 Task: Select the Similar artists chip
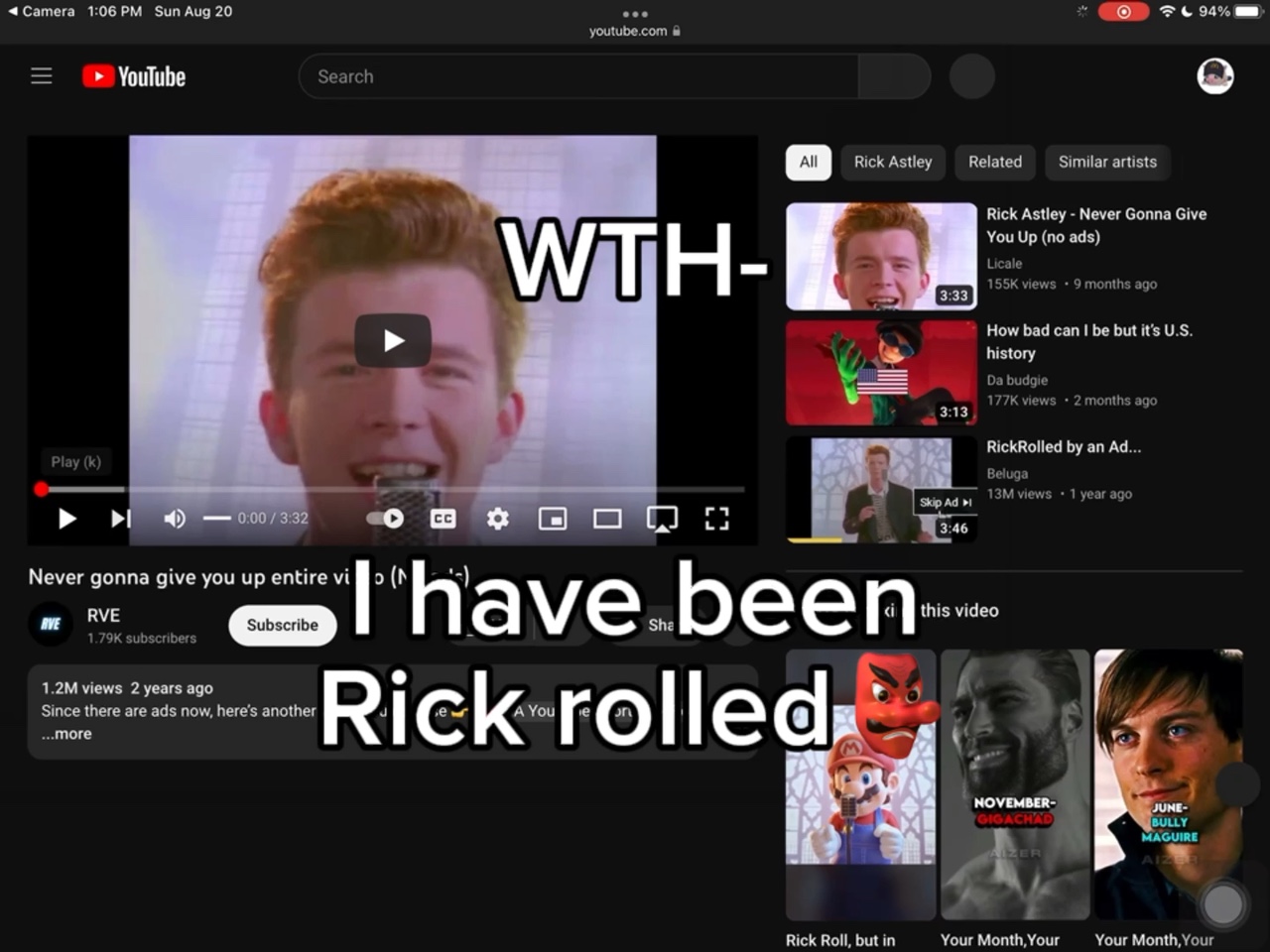(1106, 162)
